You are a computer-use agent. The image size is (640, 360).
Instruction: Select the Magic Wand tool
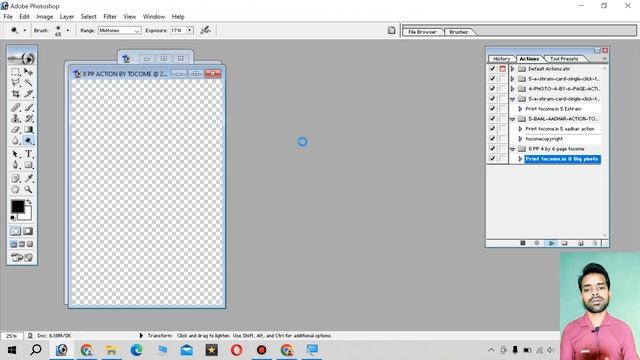(x=28, y=83)
